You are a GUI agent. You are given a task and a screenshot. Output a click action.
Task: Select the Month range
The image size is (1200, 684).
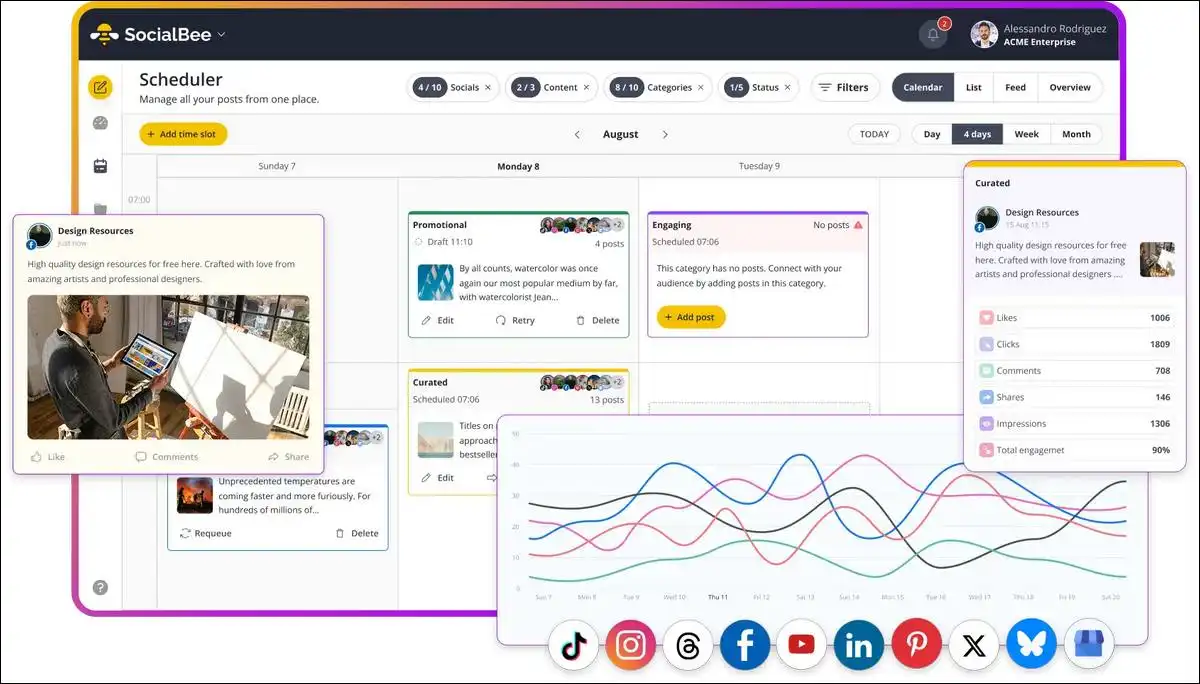(1076, 134)
